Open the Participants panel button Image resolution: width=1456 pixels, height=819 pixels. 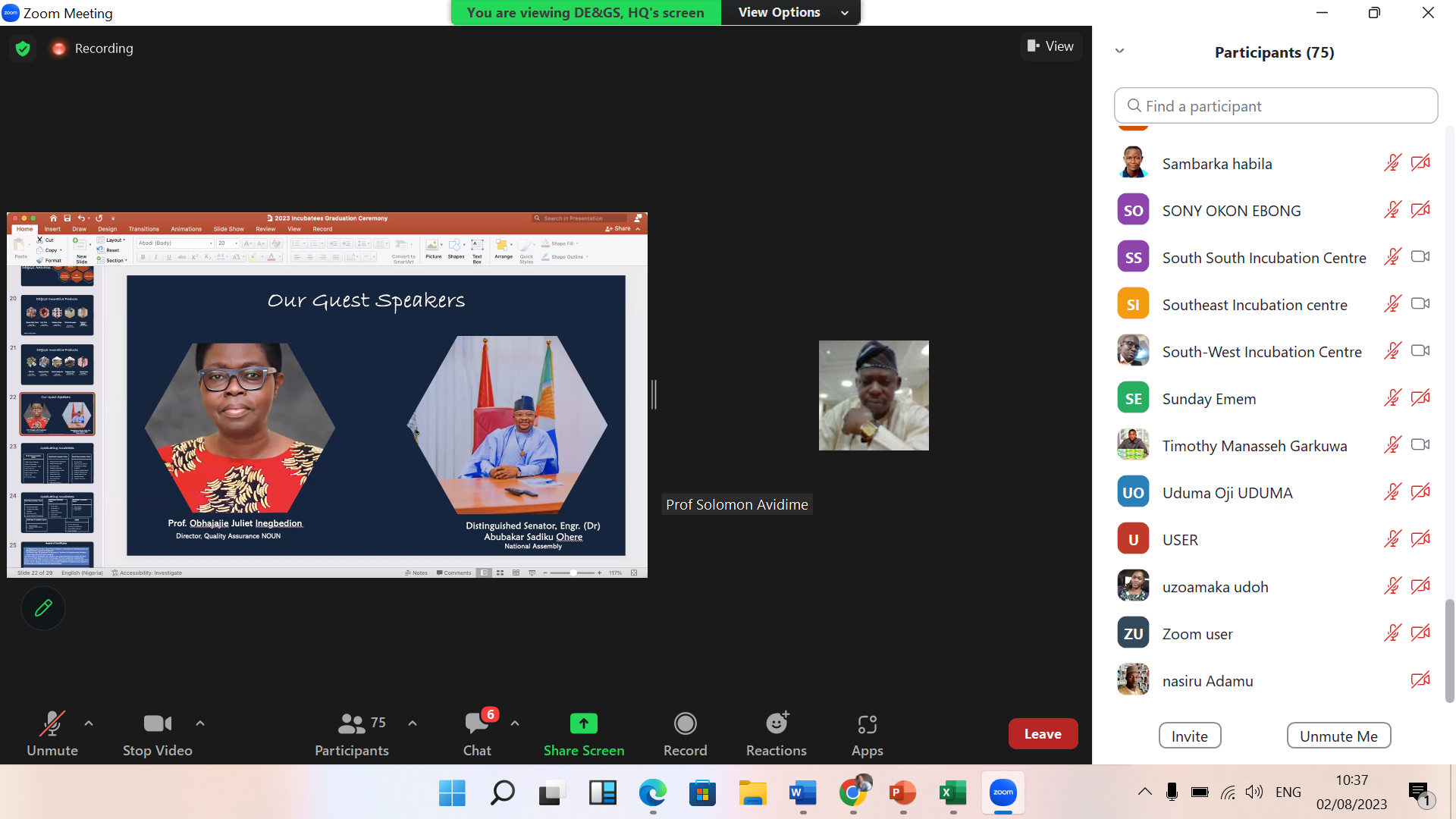[352, 734]
